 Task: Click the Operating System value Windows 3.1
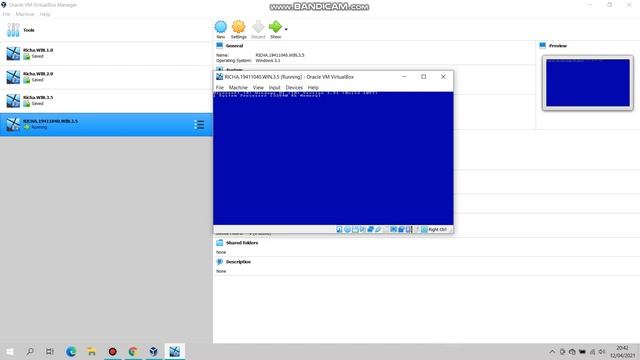click(268, 60)
